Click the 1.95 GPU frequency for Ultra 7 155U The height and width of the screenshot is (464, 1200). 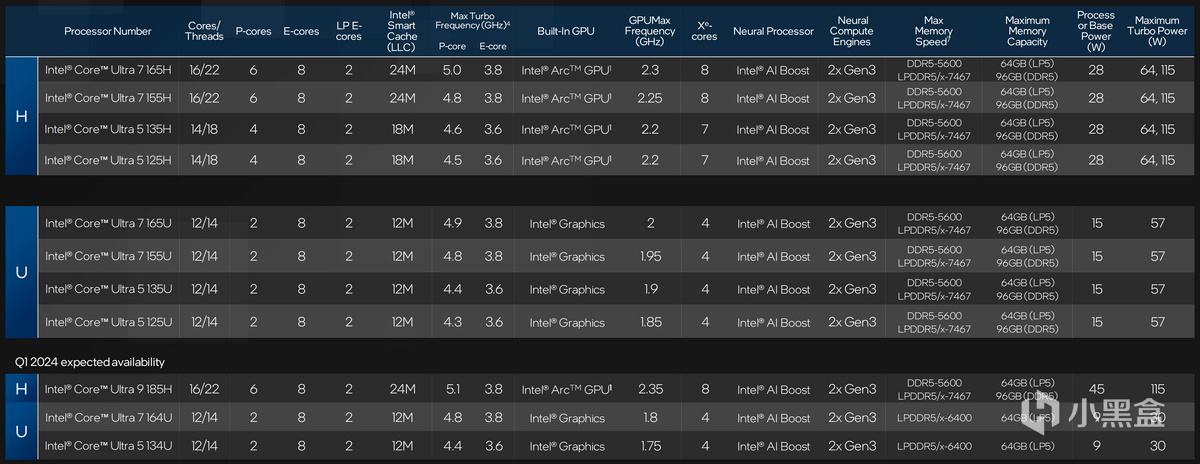(651, 257)
